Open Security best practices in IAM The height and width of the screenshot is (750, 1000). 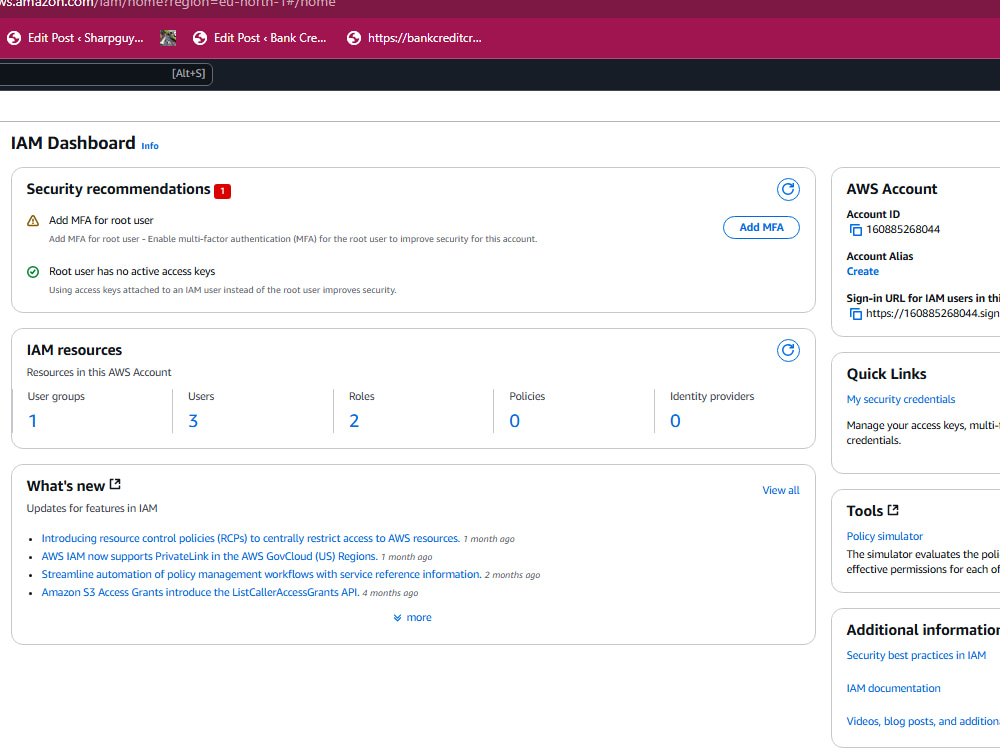click(x=916, y=655)
